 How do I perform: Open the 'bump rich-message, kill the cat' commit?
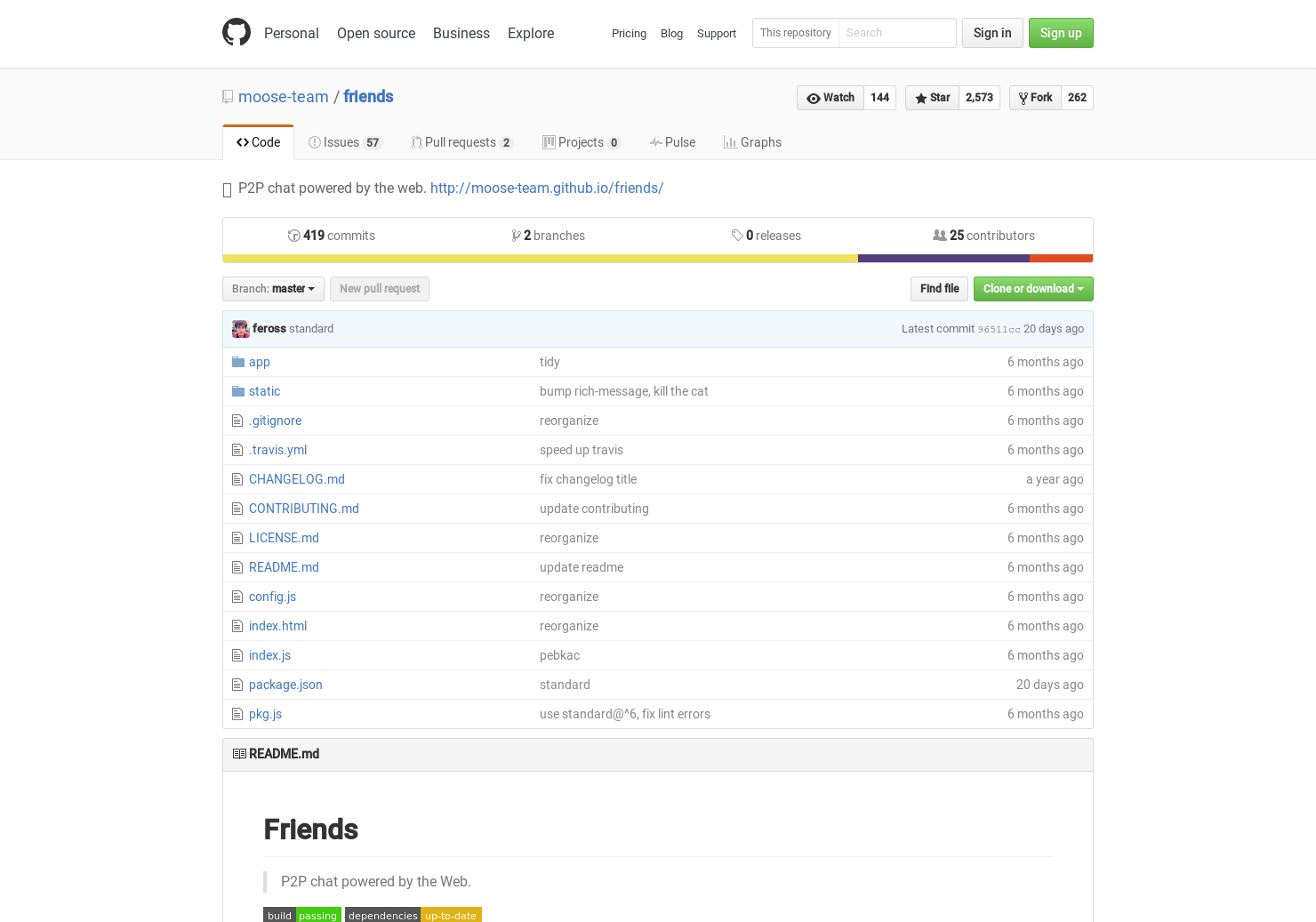(x=624, y=391)
